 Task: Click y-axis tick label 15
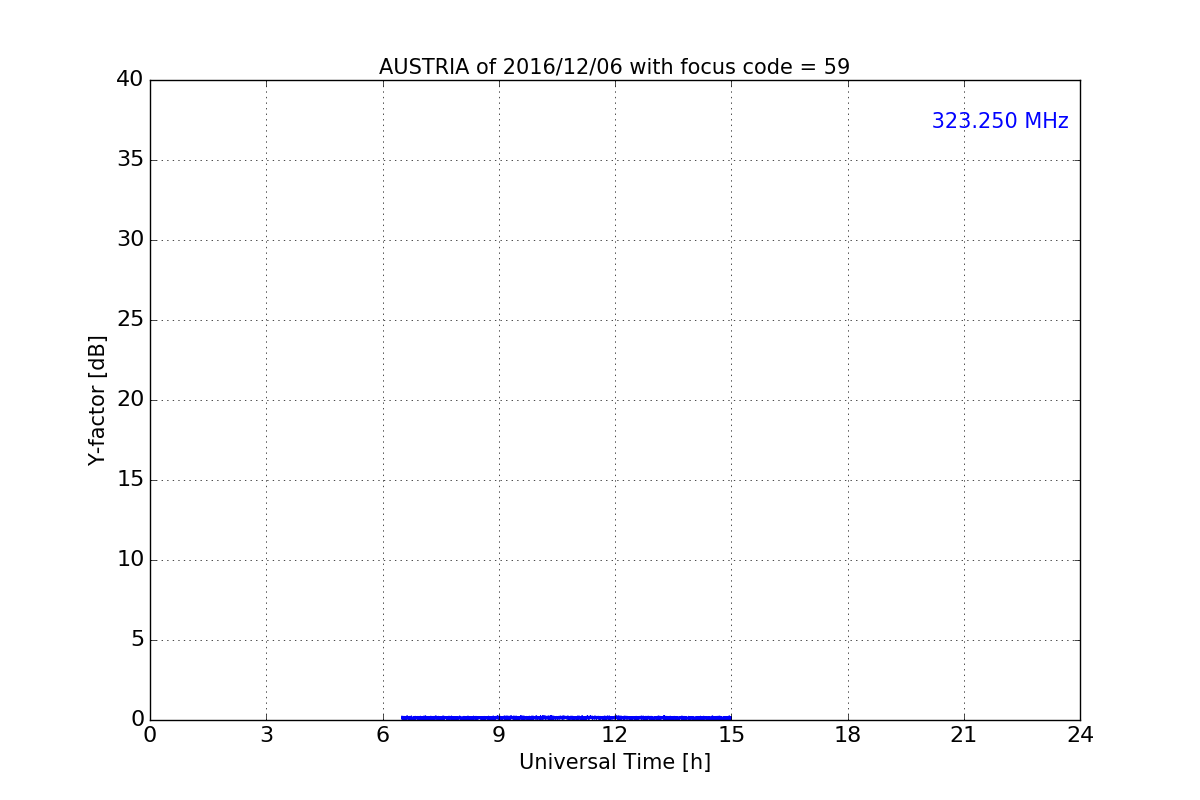click(x=130, y=479)
